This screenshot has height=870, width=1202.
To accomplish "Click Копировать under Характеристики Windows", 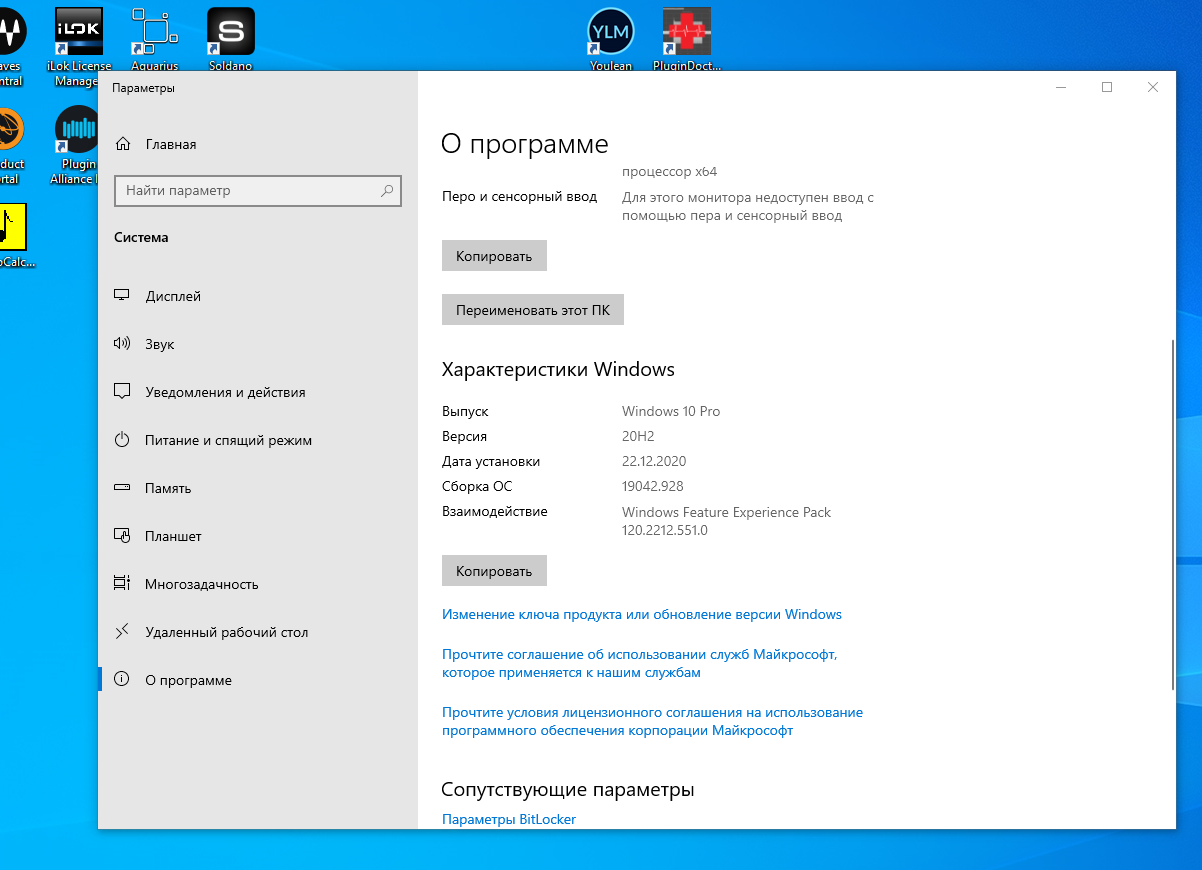I will click(494, 571).
